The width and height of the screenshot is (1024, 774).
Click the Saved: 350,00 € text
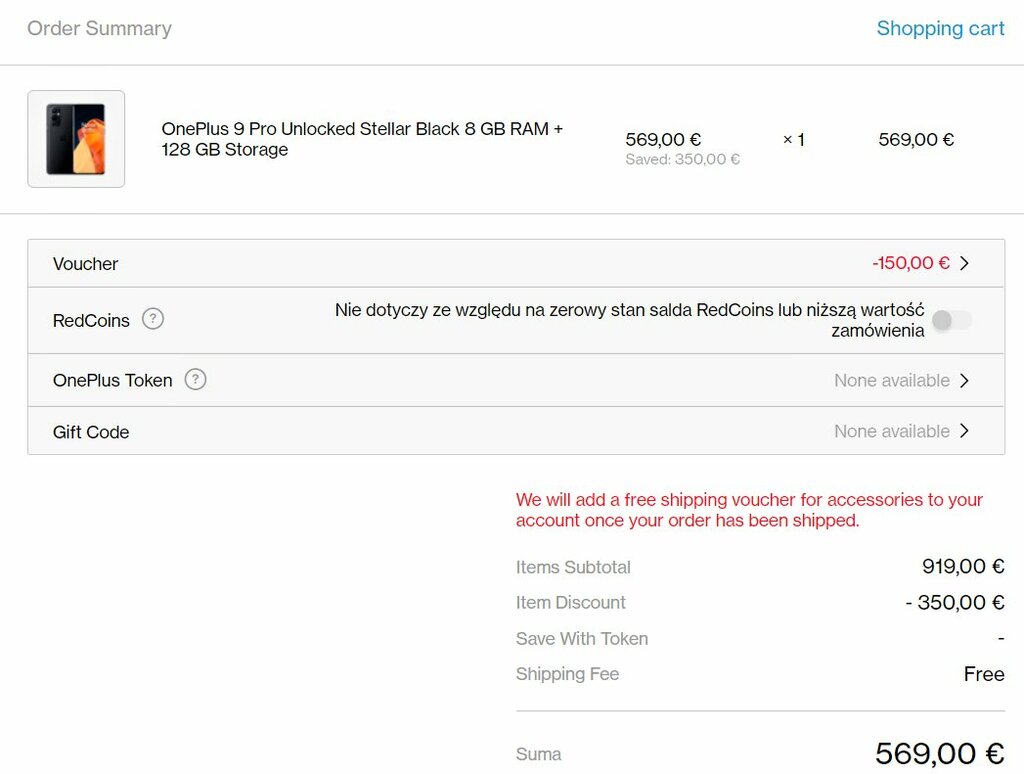coord(682,159)
